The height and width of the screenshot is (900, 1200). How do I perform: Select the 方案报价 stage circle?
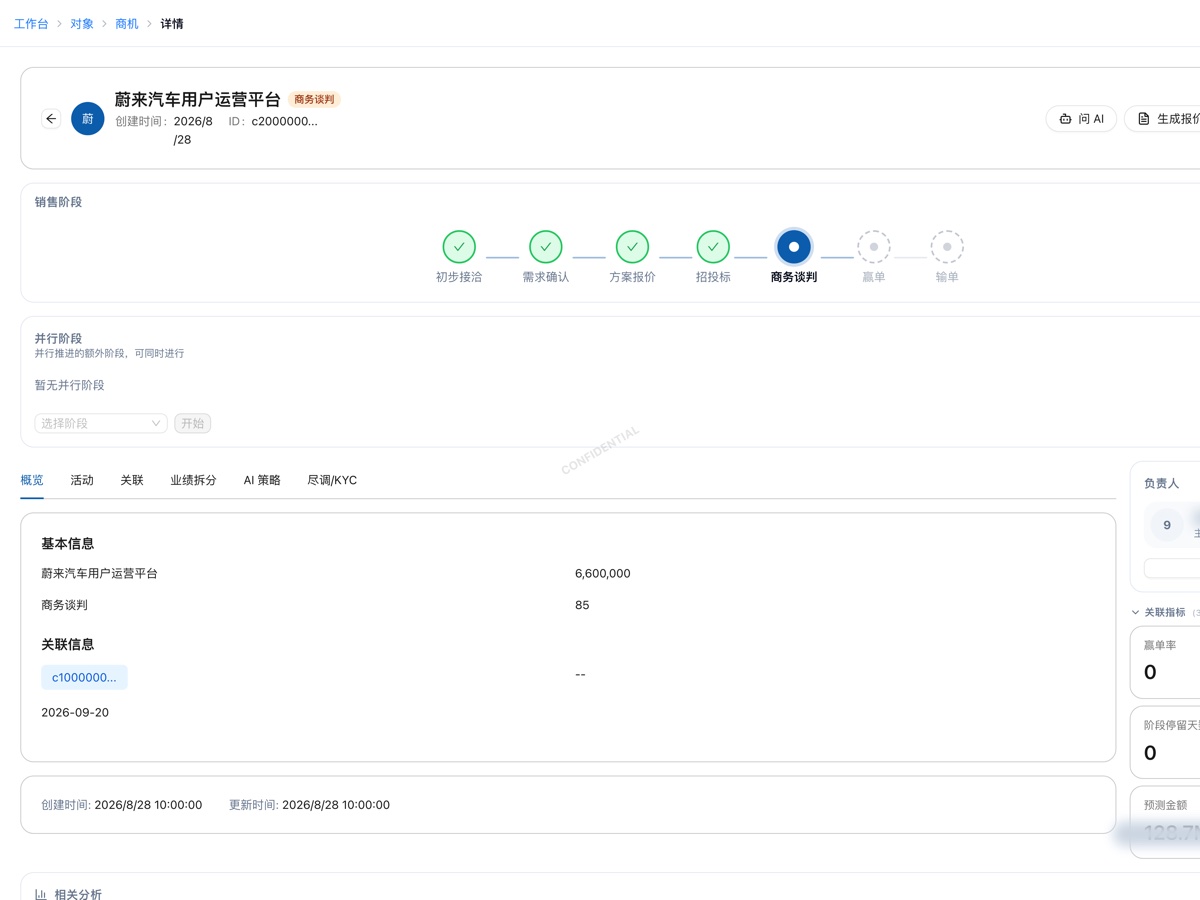(x=632, y=246)
